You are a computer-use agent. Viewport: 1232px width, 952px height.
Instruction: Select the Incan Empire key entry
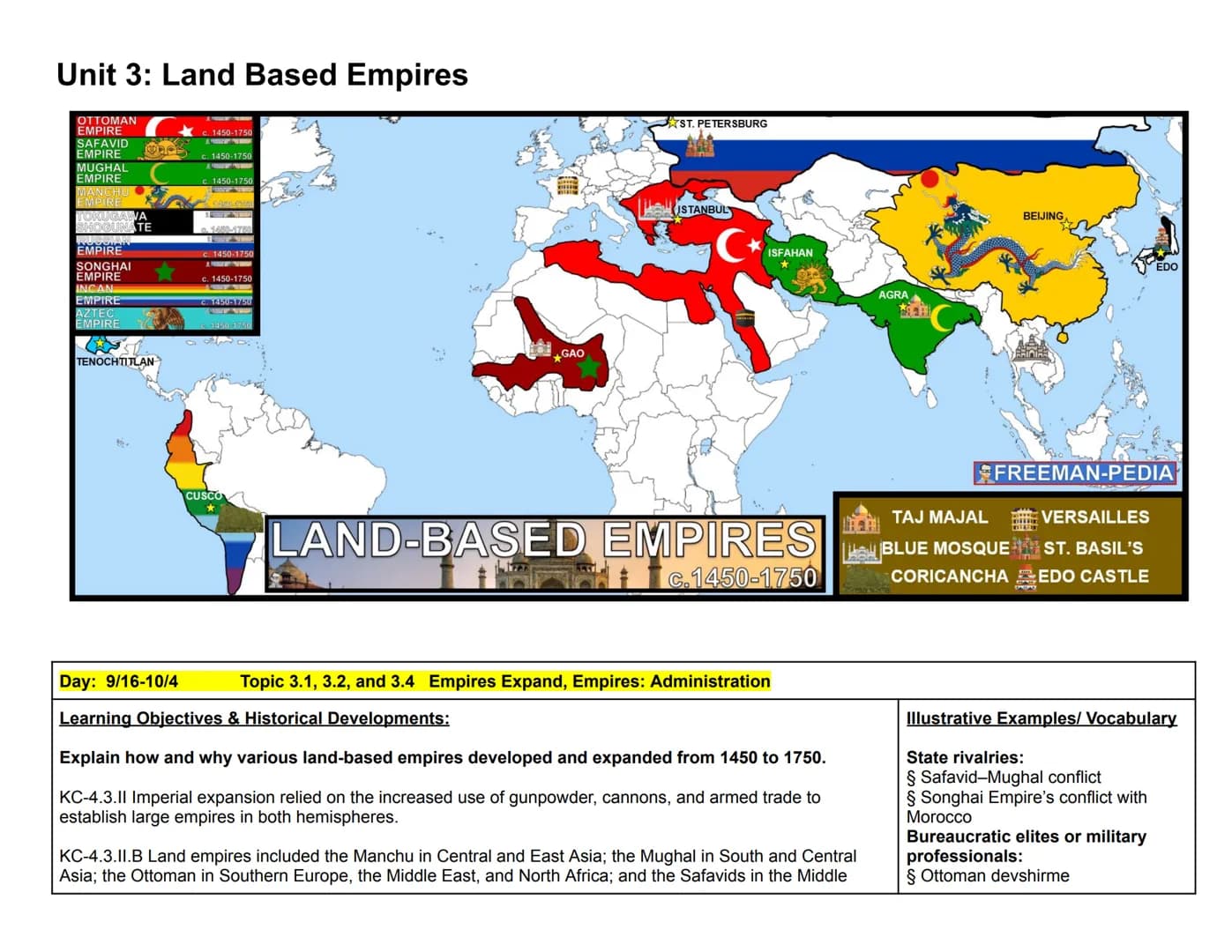tap(164, 294)
